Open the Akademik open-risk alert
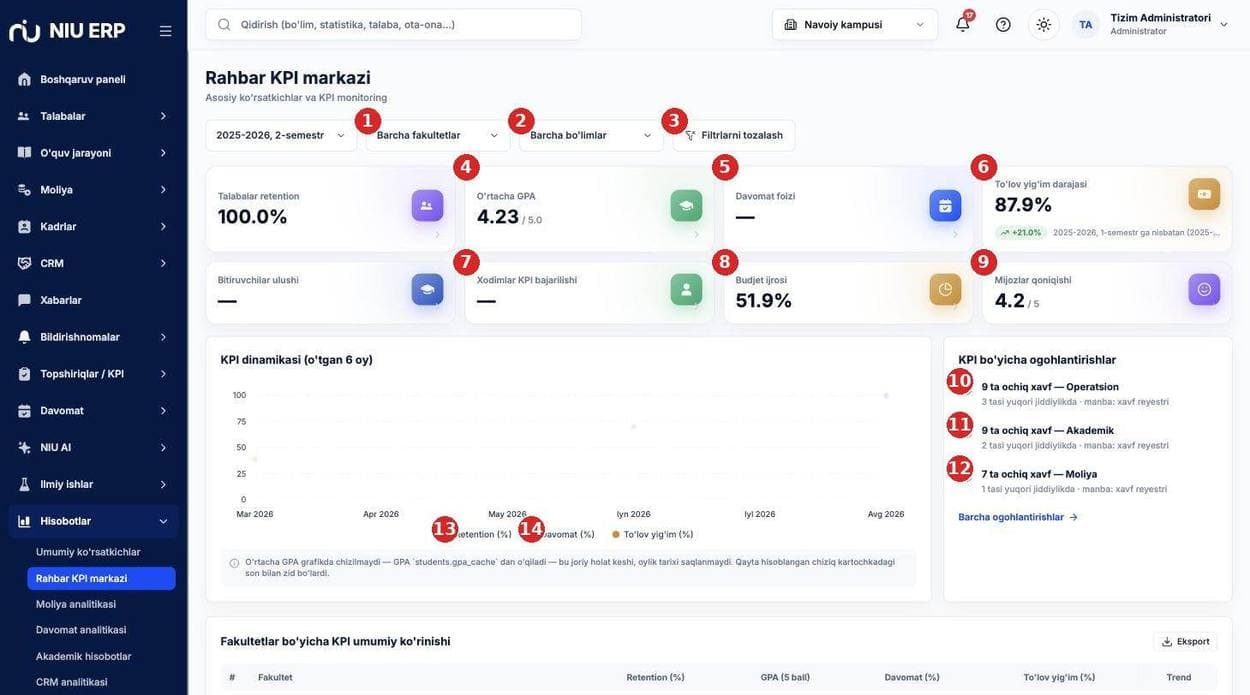 coord(1075,438)
